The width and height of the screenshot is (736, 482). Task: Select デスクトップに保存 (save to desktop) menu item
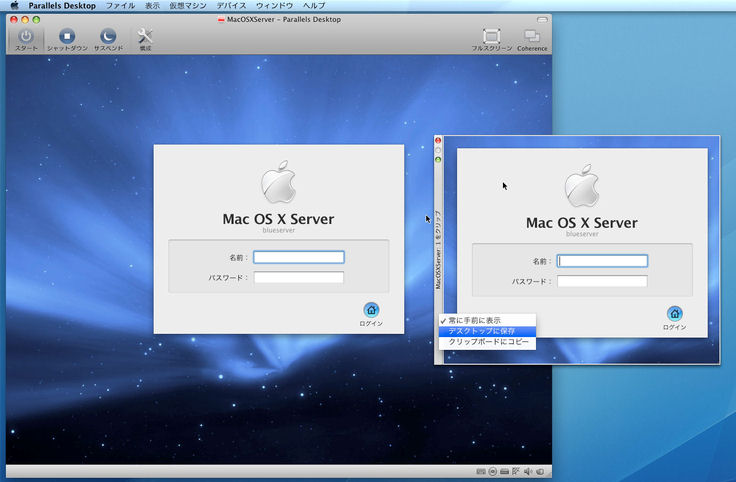coord(487,331)
